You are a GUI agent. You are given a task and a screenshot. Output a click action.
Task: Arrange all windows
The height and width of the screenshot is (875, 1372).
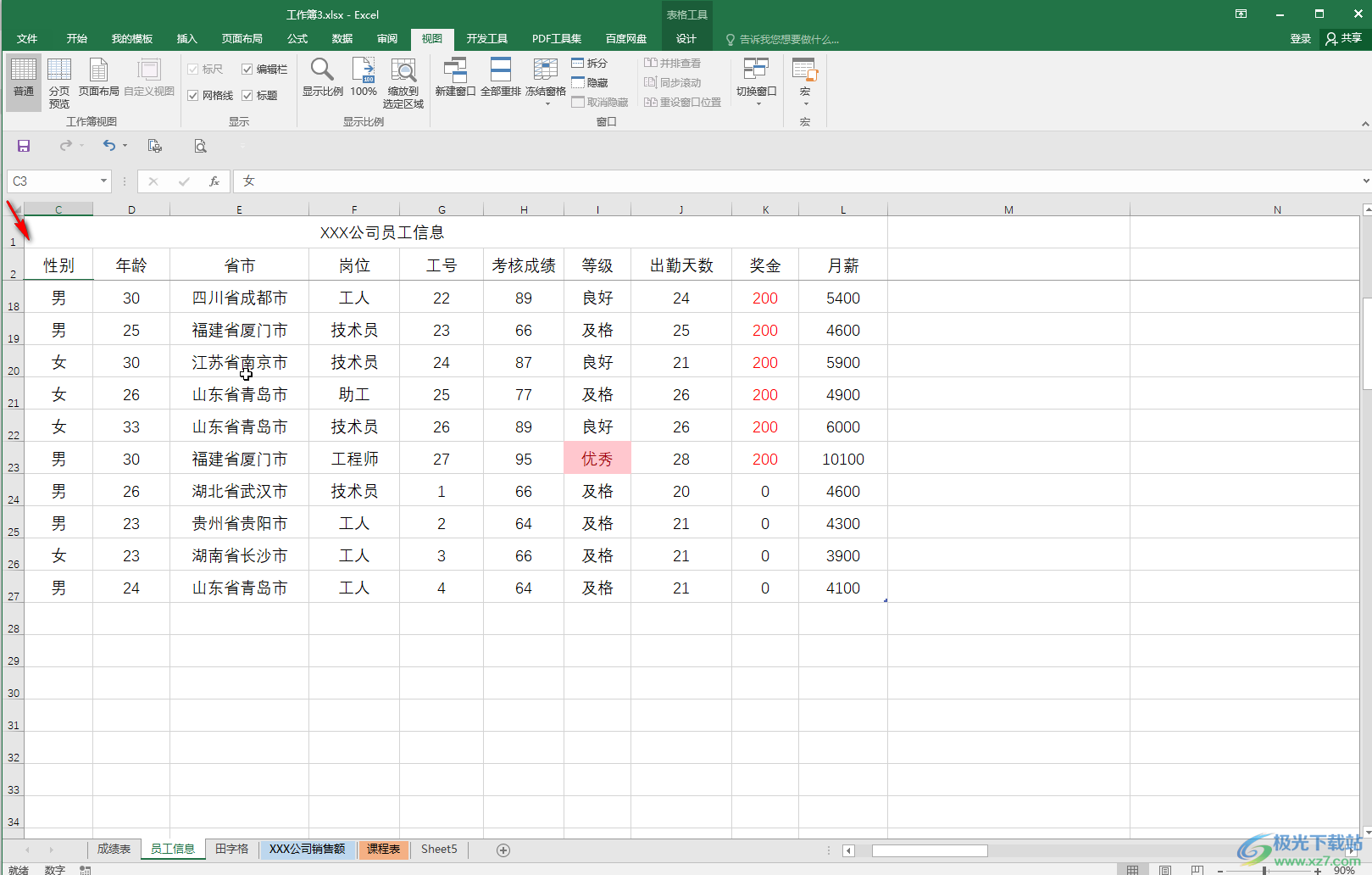pyautogui.click(x=501, y=77)
